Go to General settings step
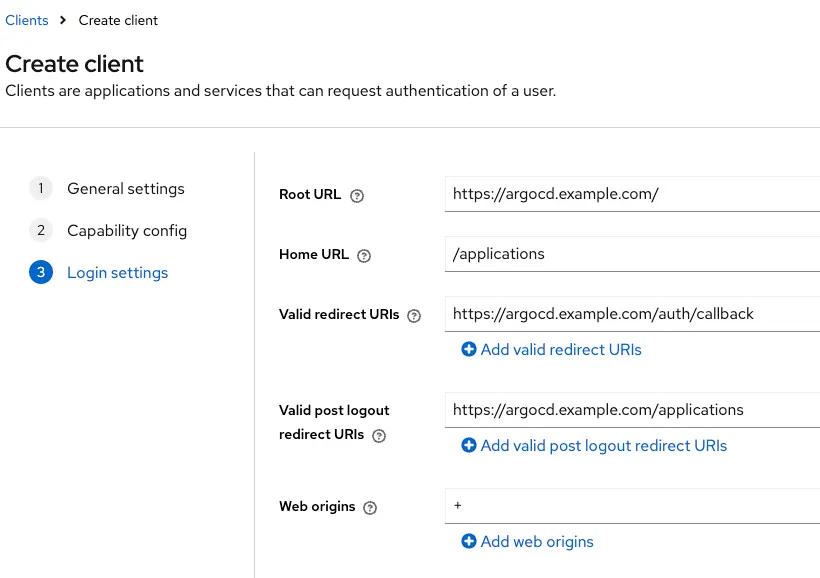This screenshot has width=820, height=578. 125,189
